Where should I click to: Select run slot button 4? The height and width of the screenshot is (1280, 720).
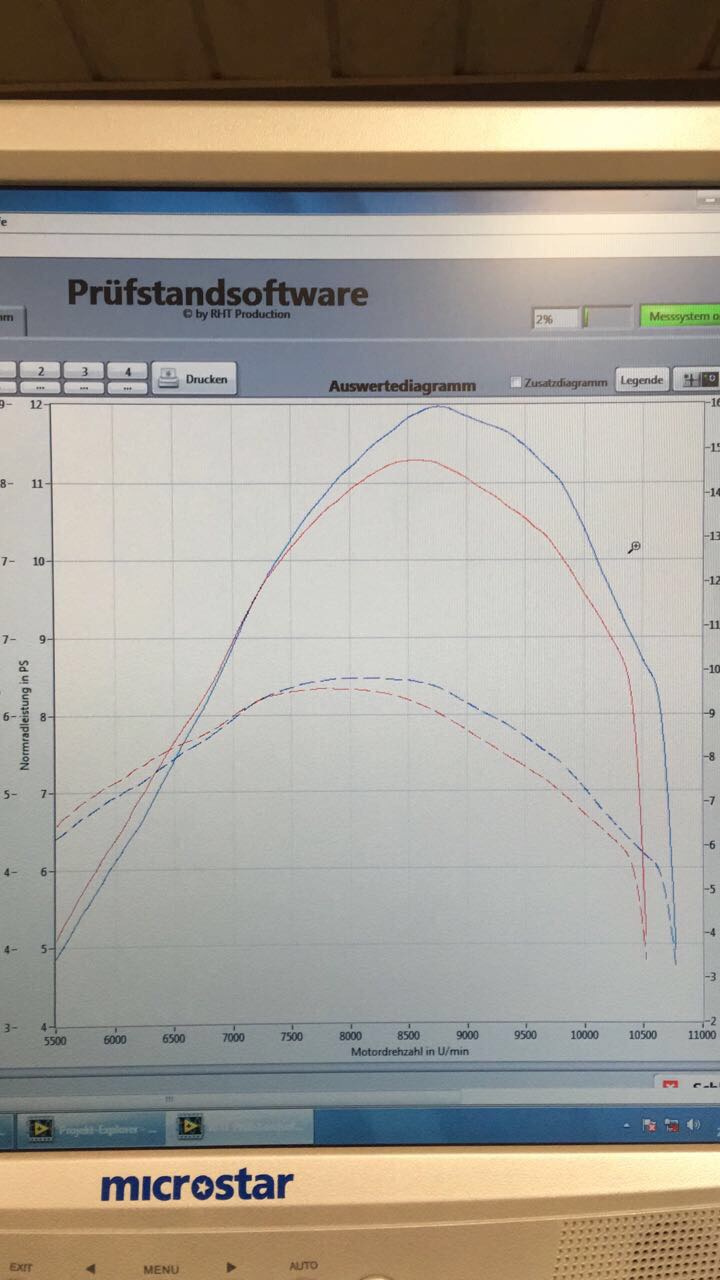click(x=127, y=371)
